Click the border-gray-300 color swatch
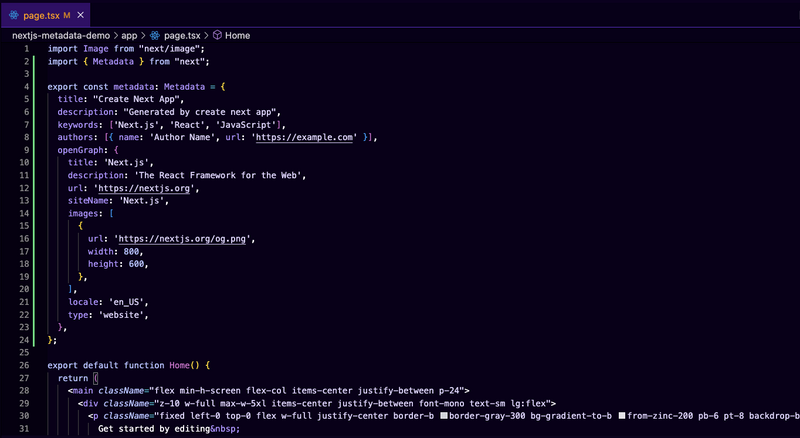 (444, 416)
